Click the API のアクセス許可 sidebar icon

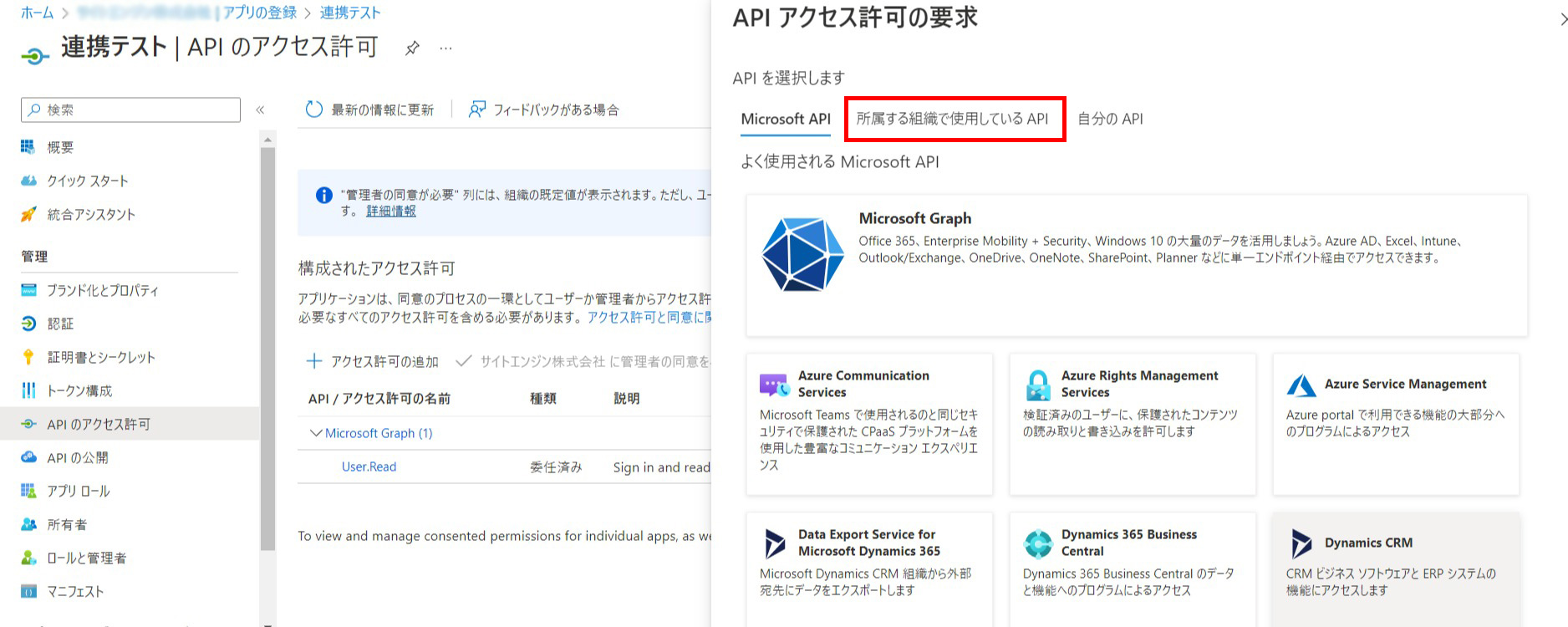tap(28, 424)
